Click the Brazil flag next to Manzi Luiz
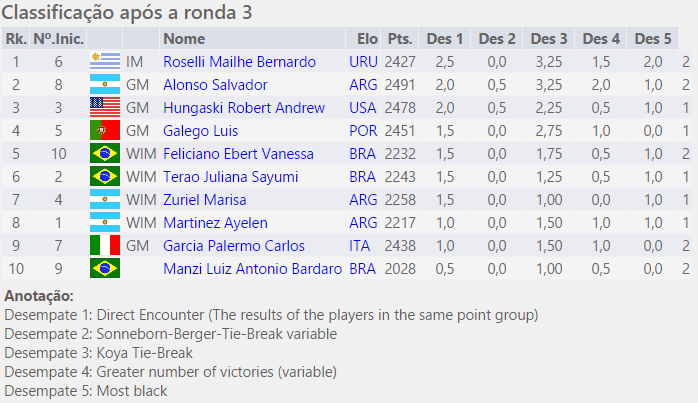 [104, 269]
